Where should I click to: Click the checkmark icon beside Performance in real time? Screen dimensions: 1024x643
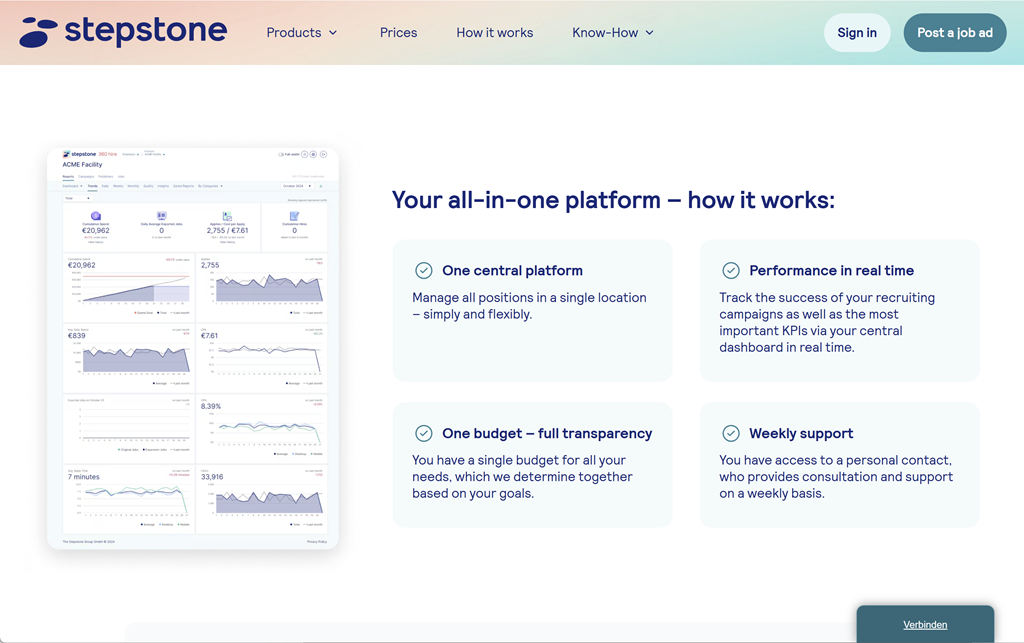pos(731,271)
